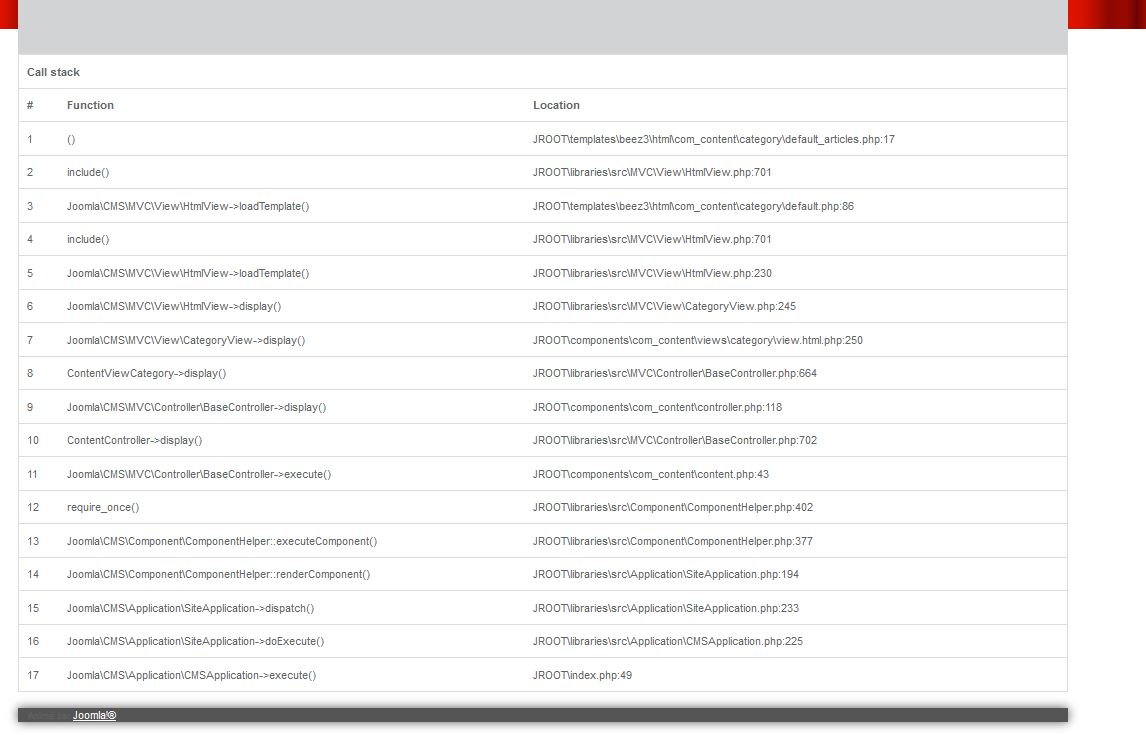This screenshot has width=1146, height=735.
Task: Click the CategoryView->display() function entry
Action: [186, 340]
